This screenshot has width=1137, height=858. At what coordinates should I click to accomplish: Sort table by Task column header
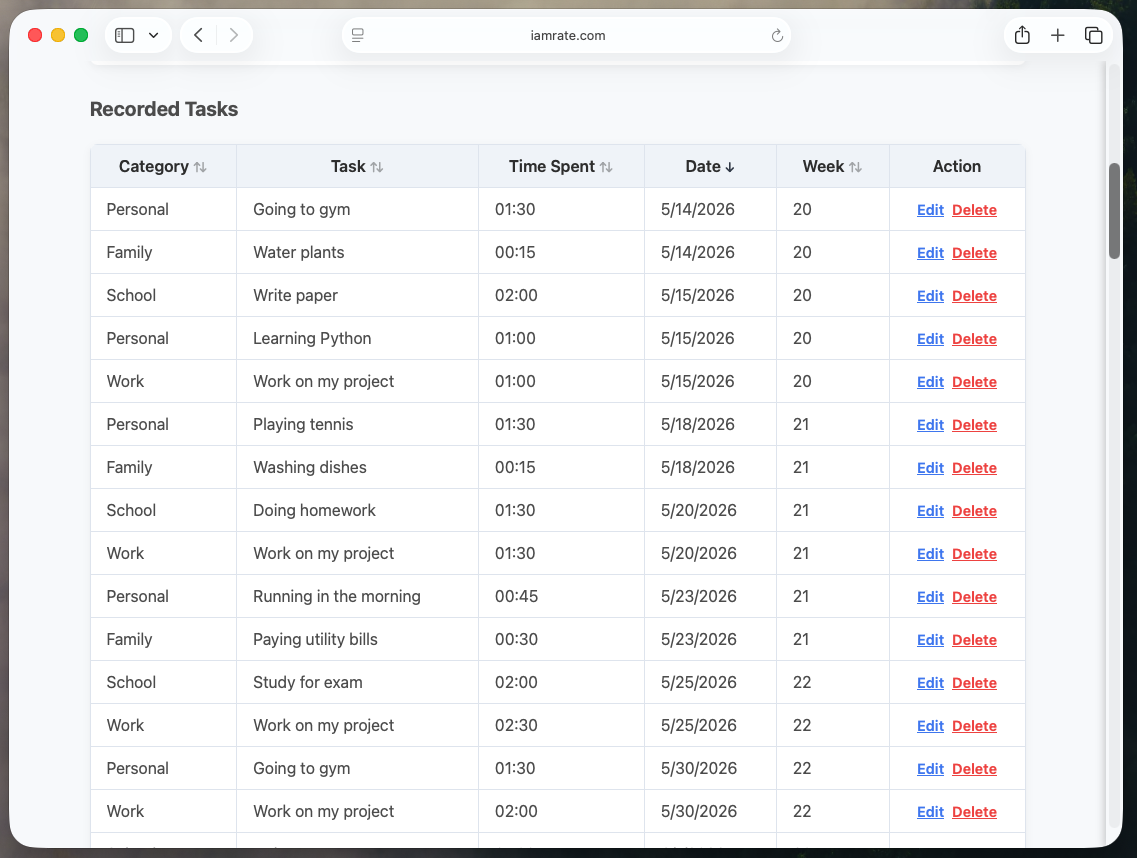coord(357,167)
